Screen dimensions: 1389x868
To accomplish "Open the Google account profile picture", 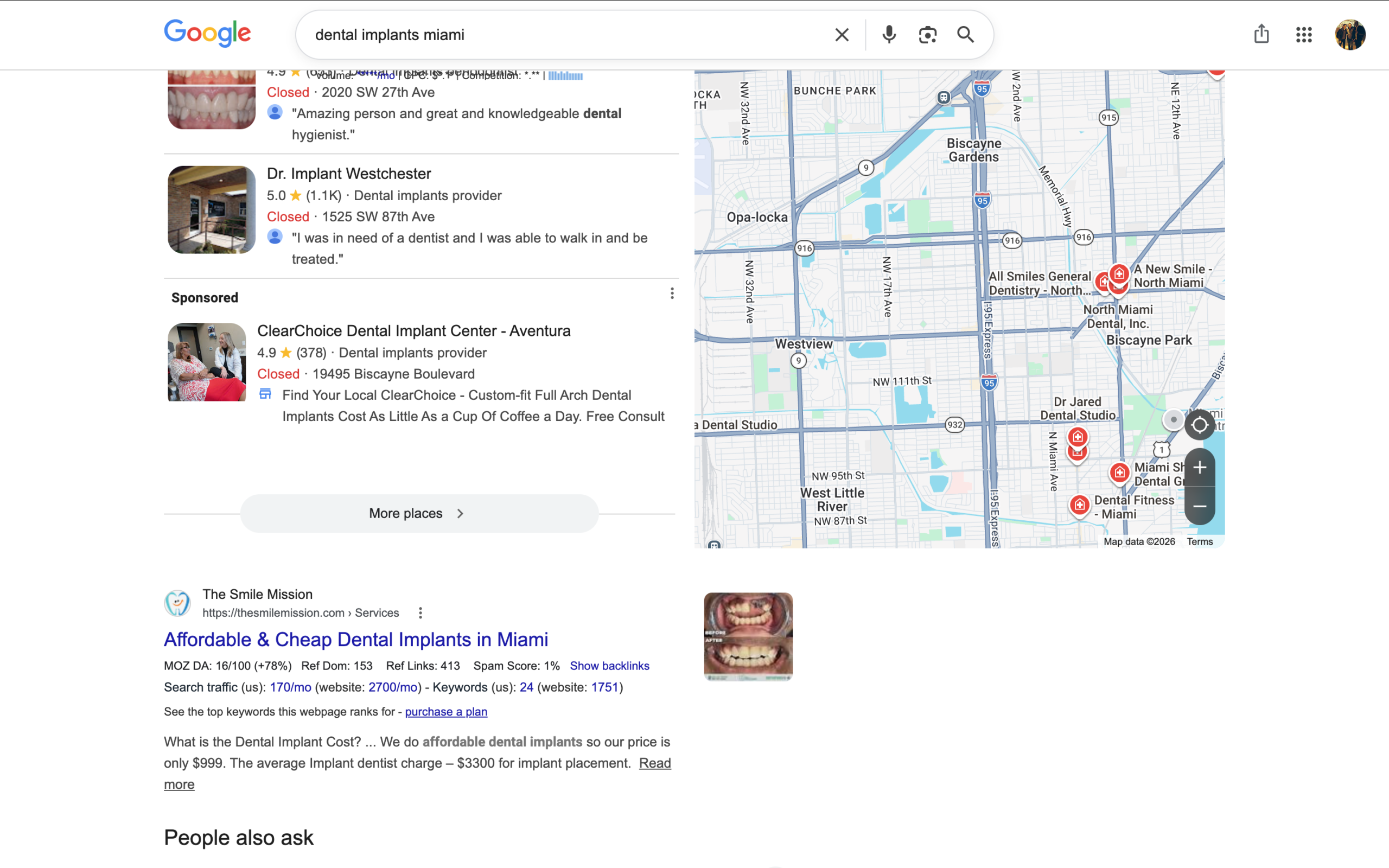I will pos(1350,34).
